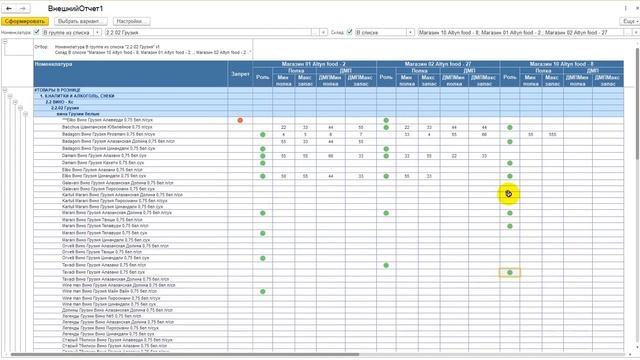Click green Роль dot, Damani Кахети, Магазин 01
Screen dimensions: 640x360
pyautogui.click(x=263, y=163)
